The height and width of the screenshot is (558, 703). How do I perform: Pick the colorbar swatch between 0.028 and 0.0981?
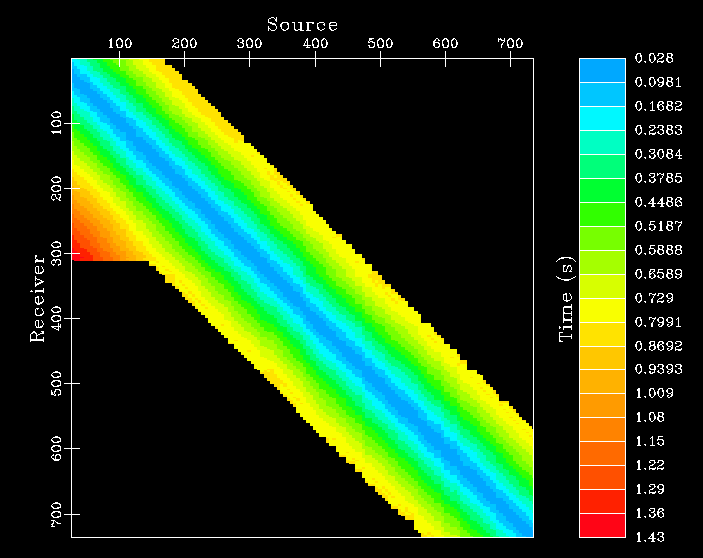coord(602,70)
